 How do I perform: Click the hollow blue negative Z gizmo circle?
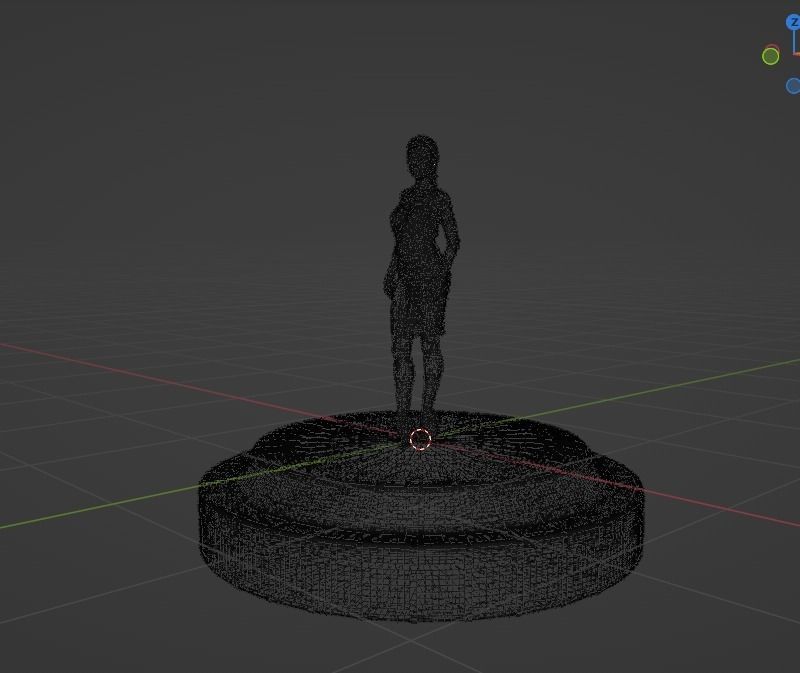793,86
